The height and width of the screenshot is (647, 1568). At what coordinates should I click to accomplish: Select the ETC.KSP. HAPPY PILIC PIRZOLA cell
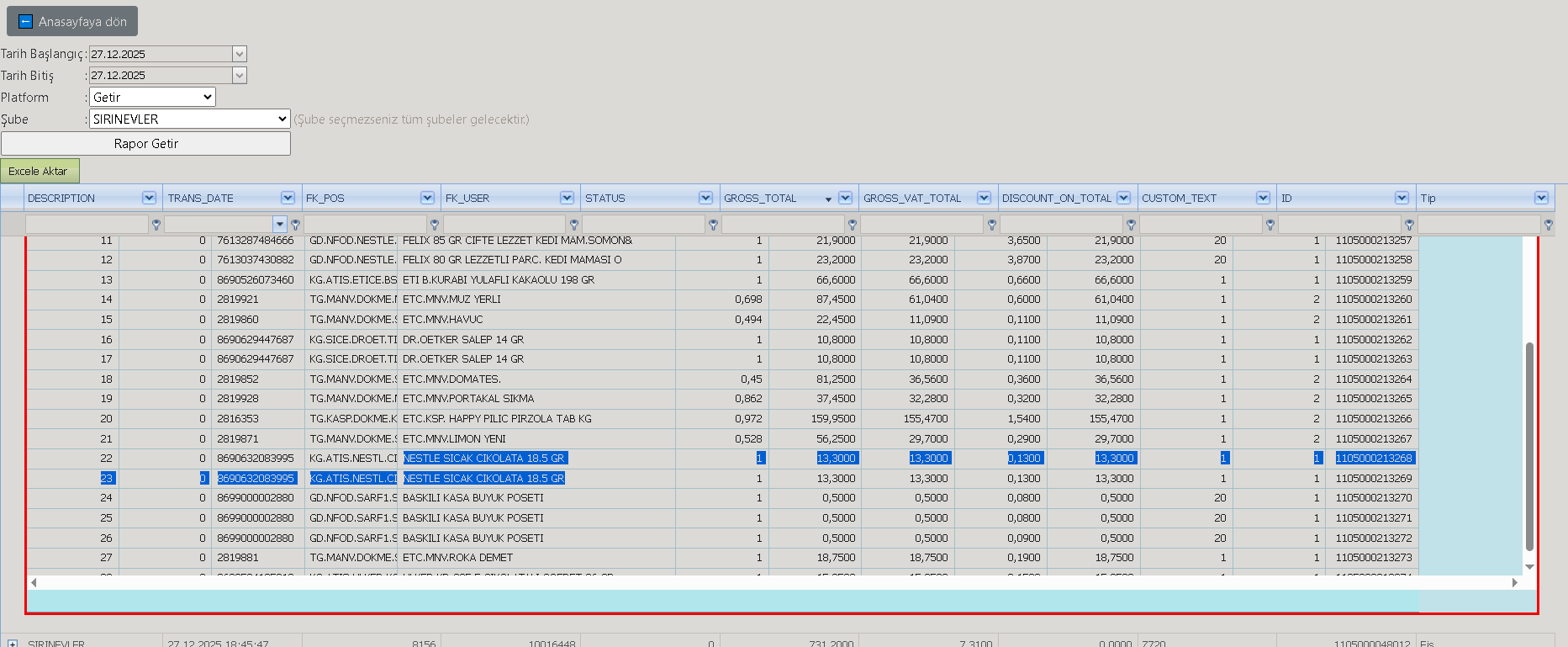[536, 419]
